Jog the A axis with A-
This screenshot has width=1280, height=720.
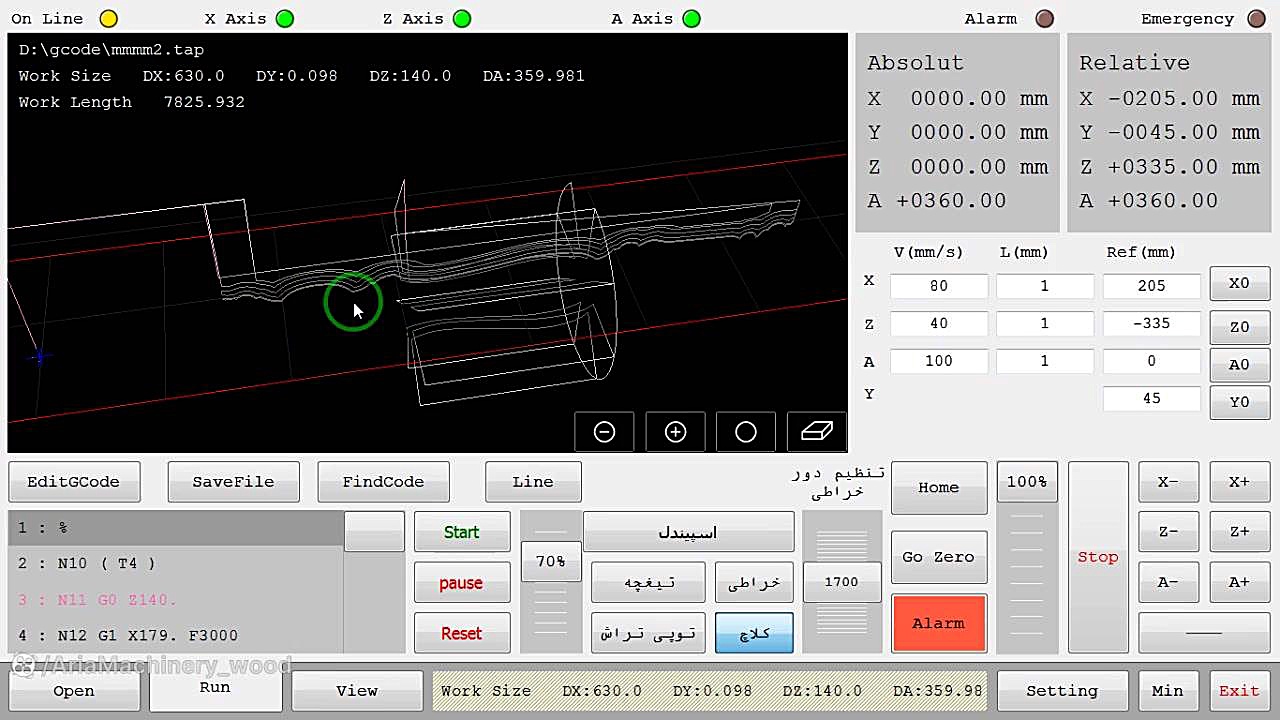(x=1168, y=583)
